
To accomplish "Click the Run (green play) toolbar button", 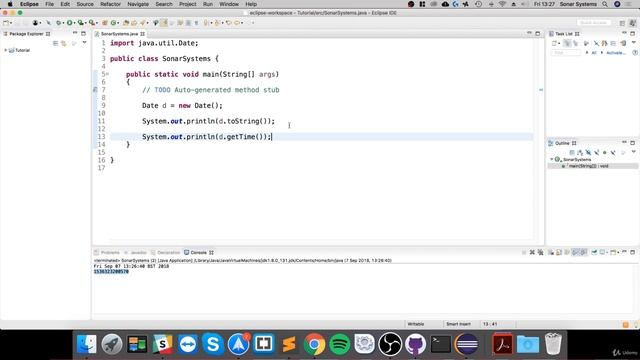I will tap(70, 23).
